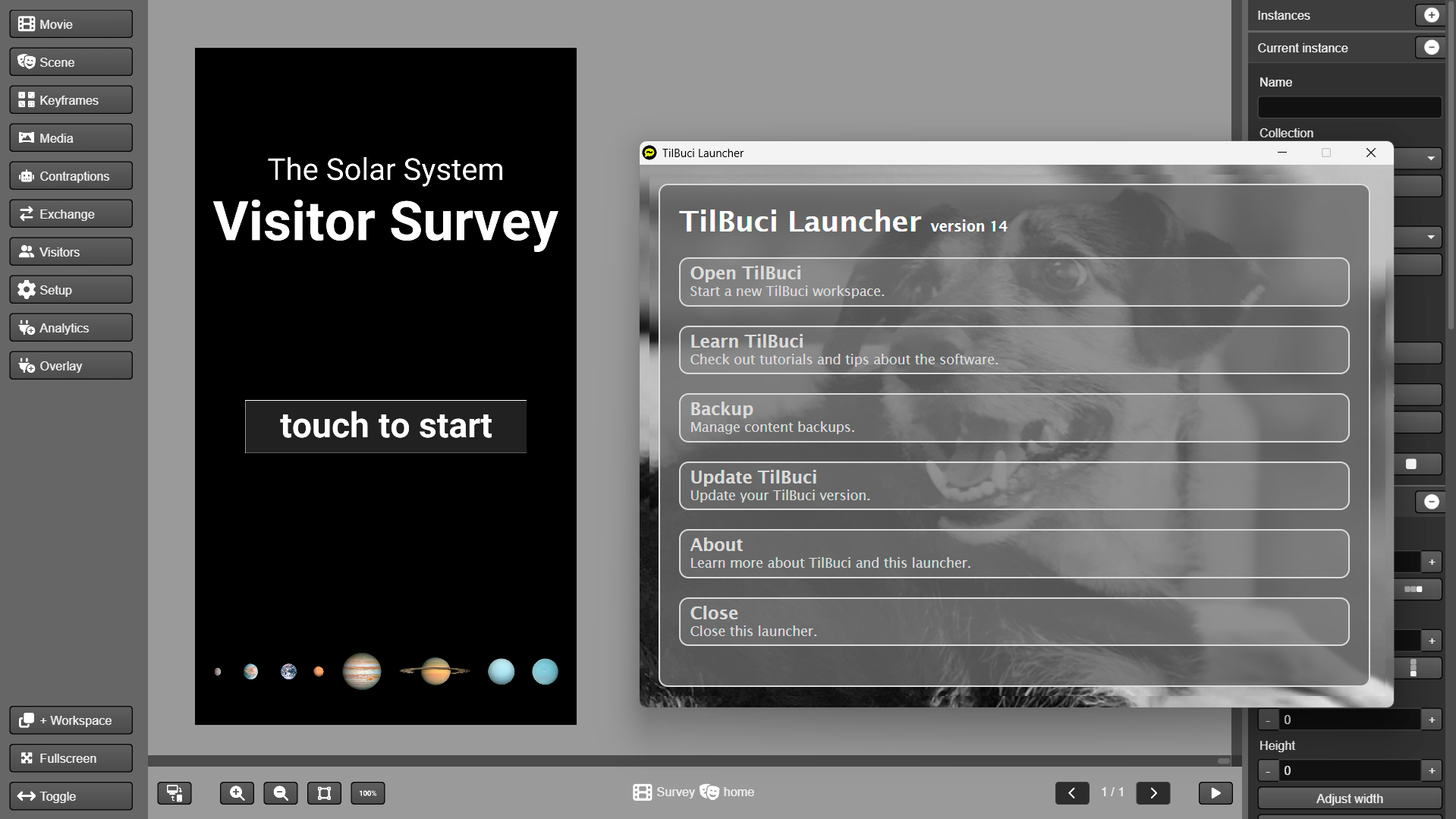The image size is (1456, 819).
Task: Select the Earth planet image
Action: coord(288,671)
